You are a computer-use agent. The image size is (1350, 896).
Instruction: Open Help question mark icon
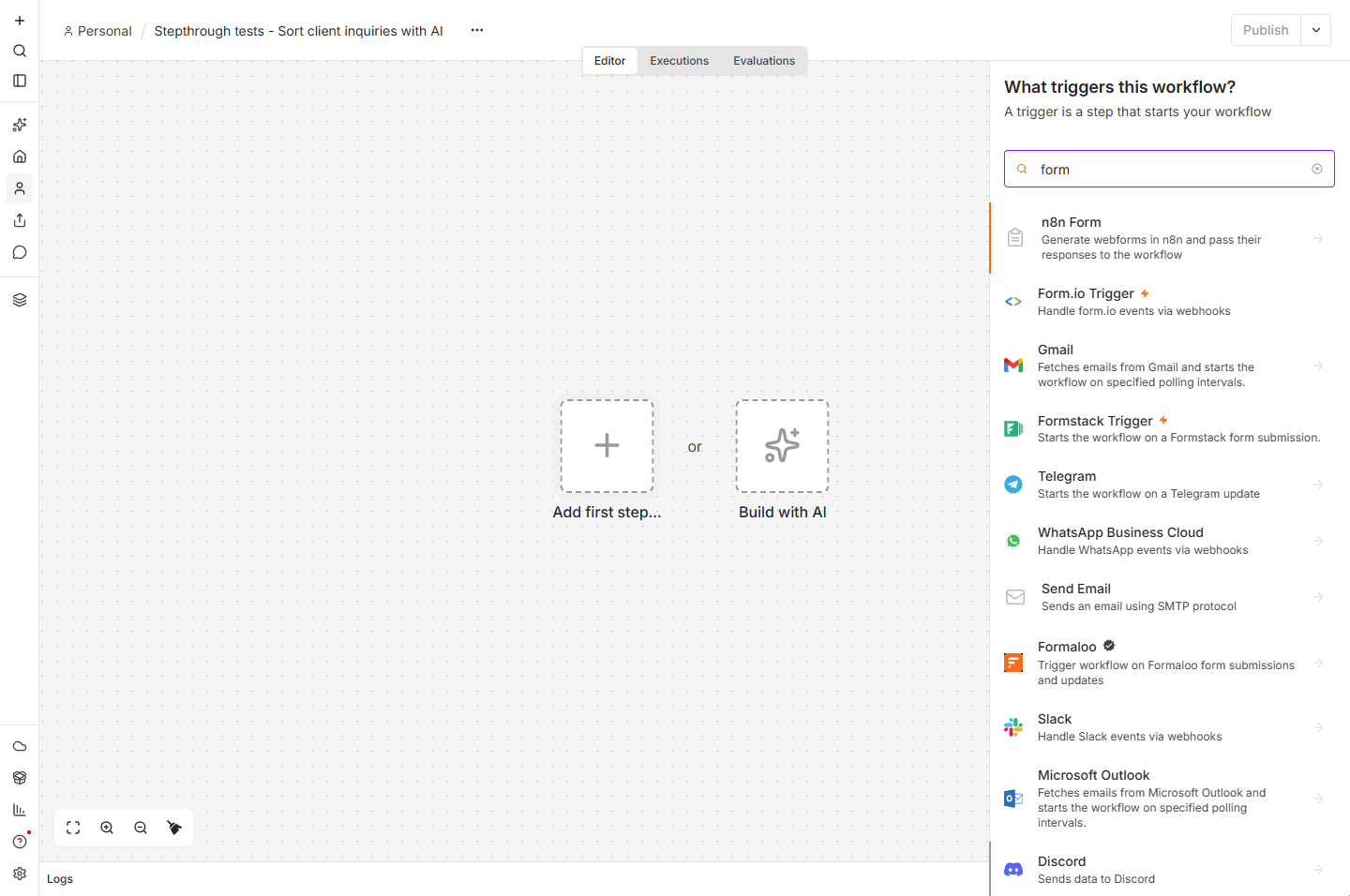click(x=20, y=842)
